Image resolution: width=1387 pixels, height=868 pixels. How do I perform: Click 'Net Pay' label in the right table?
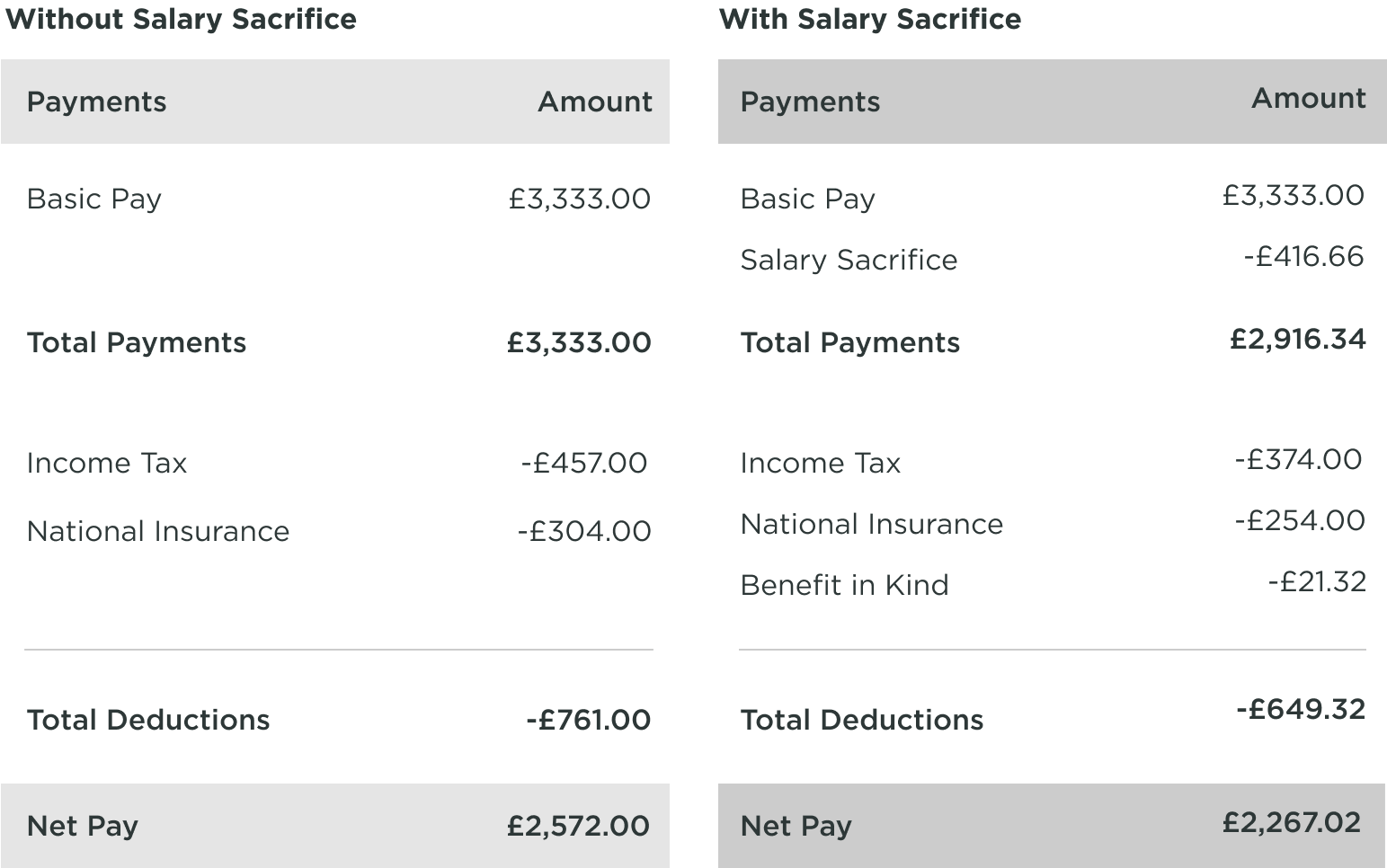tap(796, 826)
